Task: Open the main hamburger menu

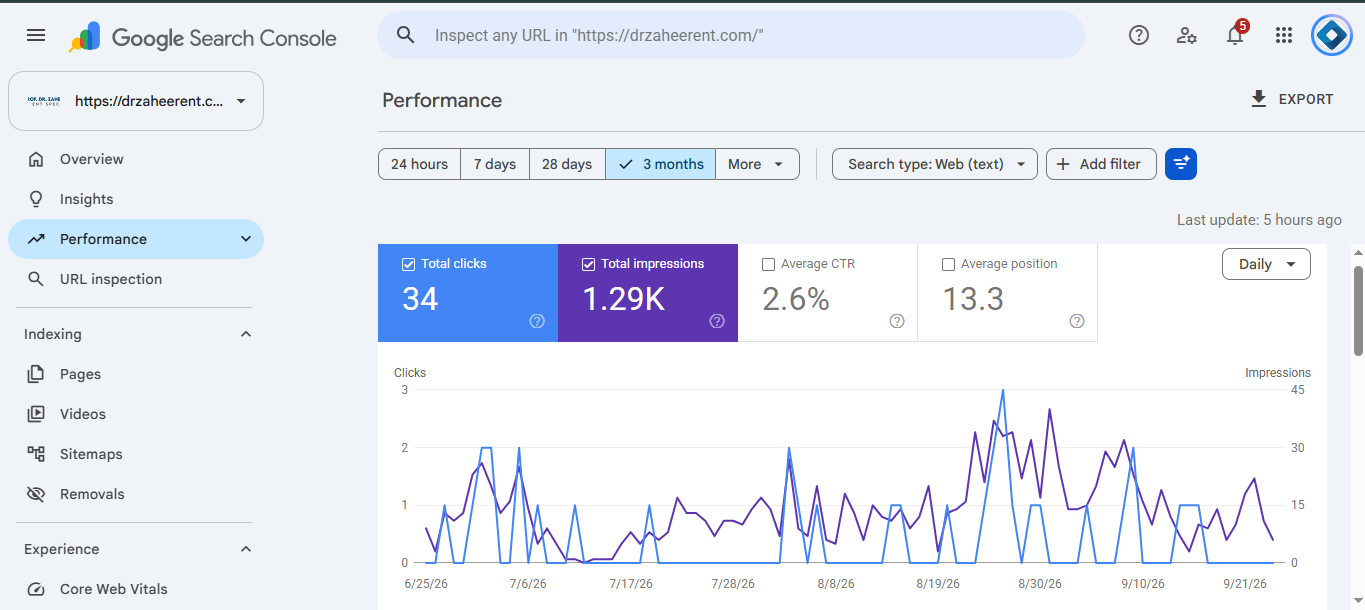Action: (36, 35)
